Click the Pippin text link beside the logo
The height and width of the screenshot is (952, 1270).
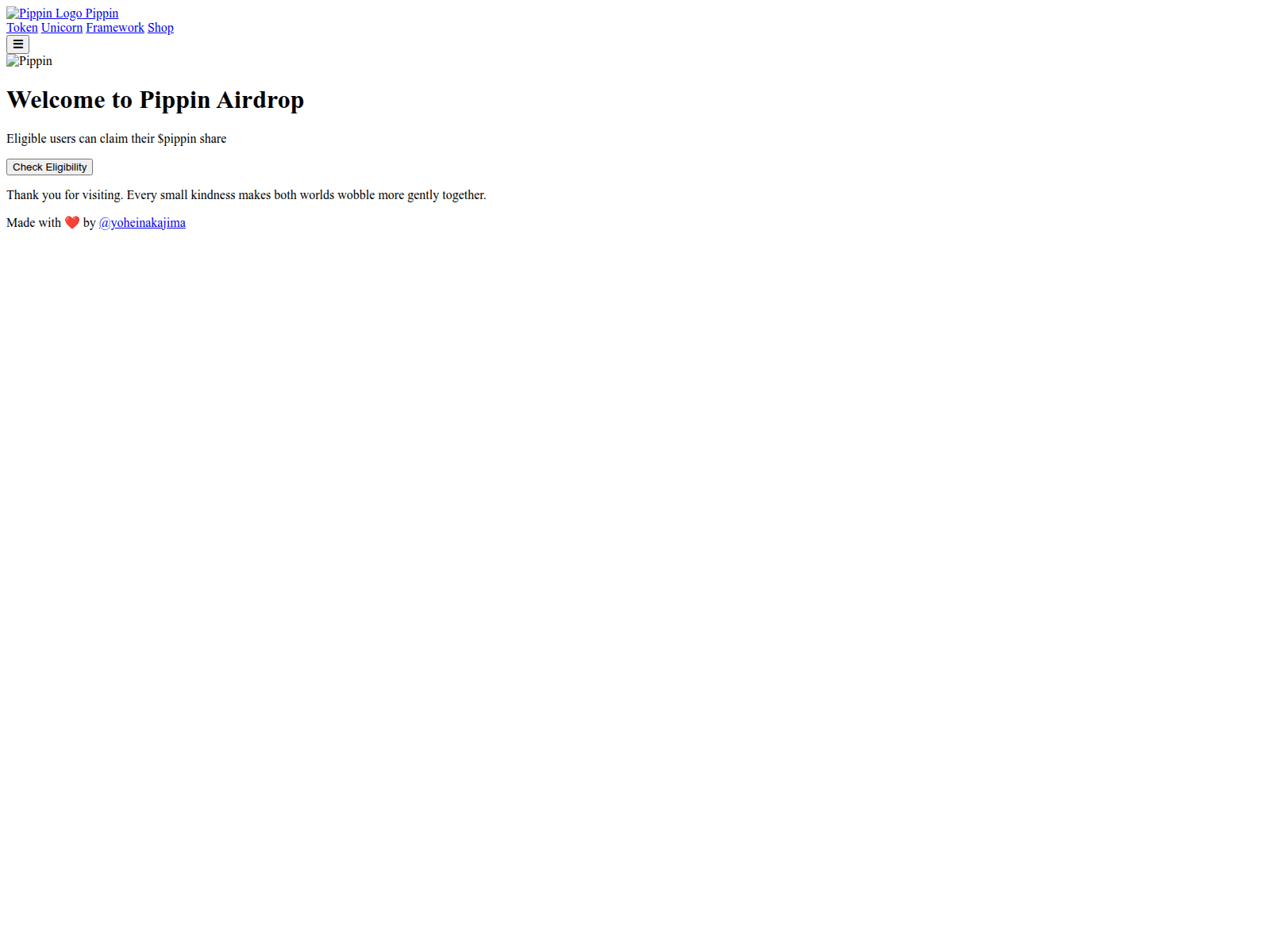click(x=102, y=13)
